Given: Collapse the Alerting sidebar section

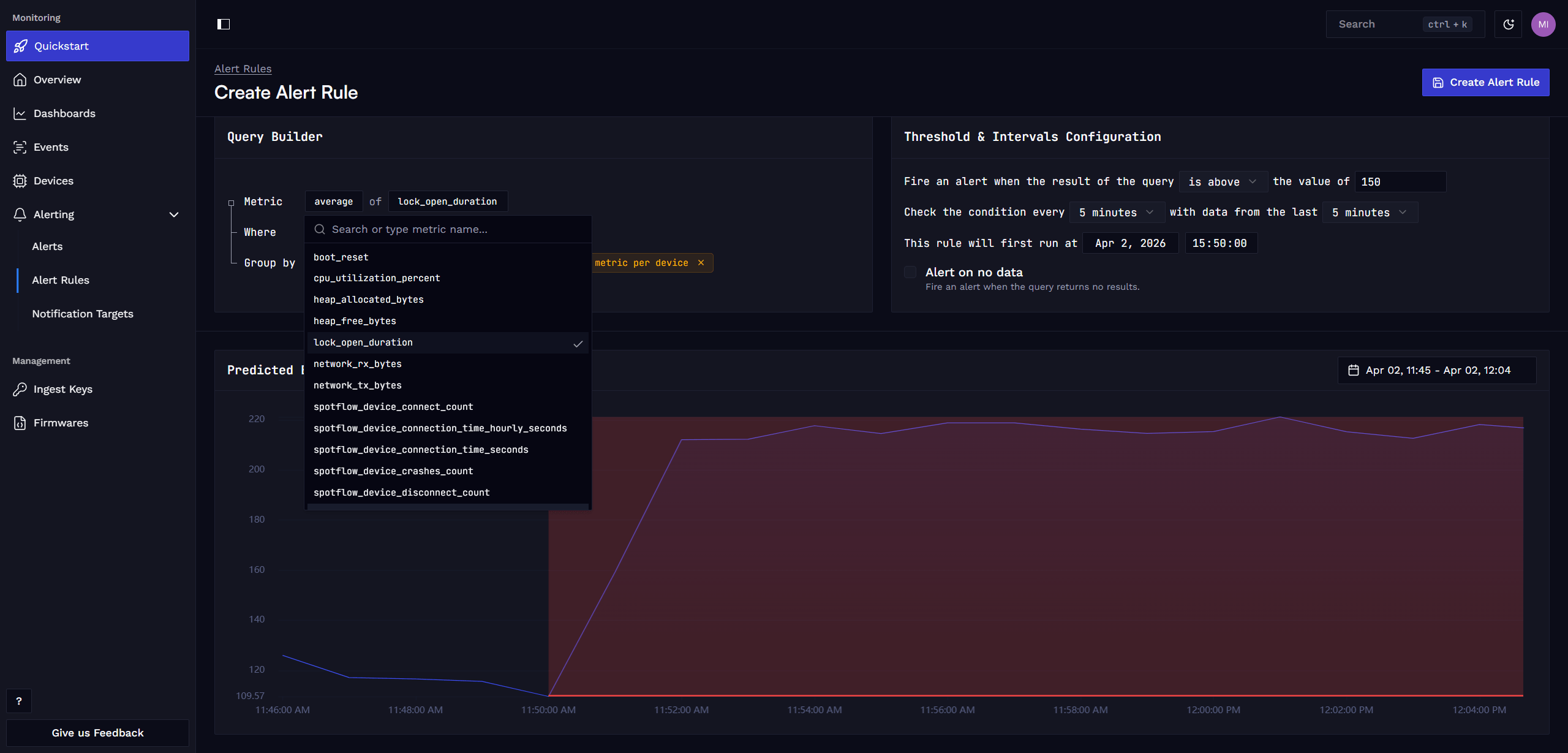Looking at the screenshot, I should coord(174,214).
